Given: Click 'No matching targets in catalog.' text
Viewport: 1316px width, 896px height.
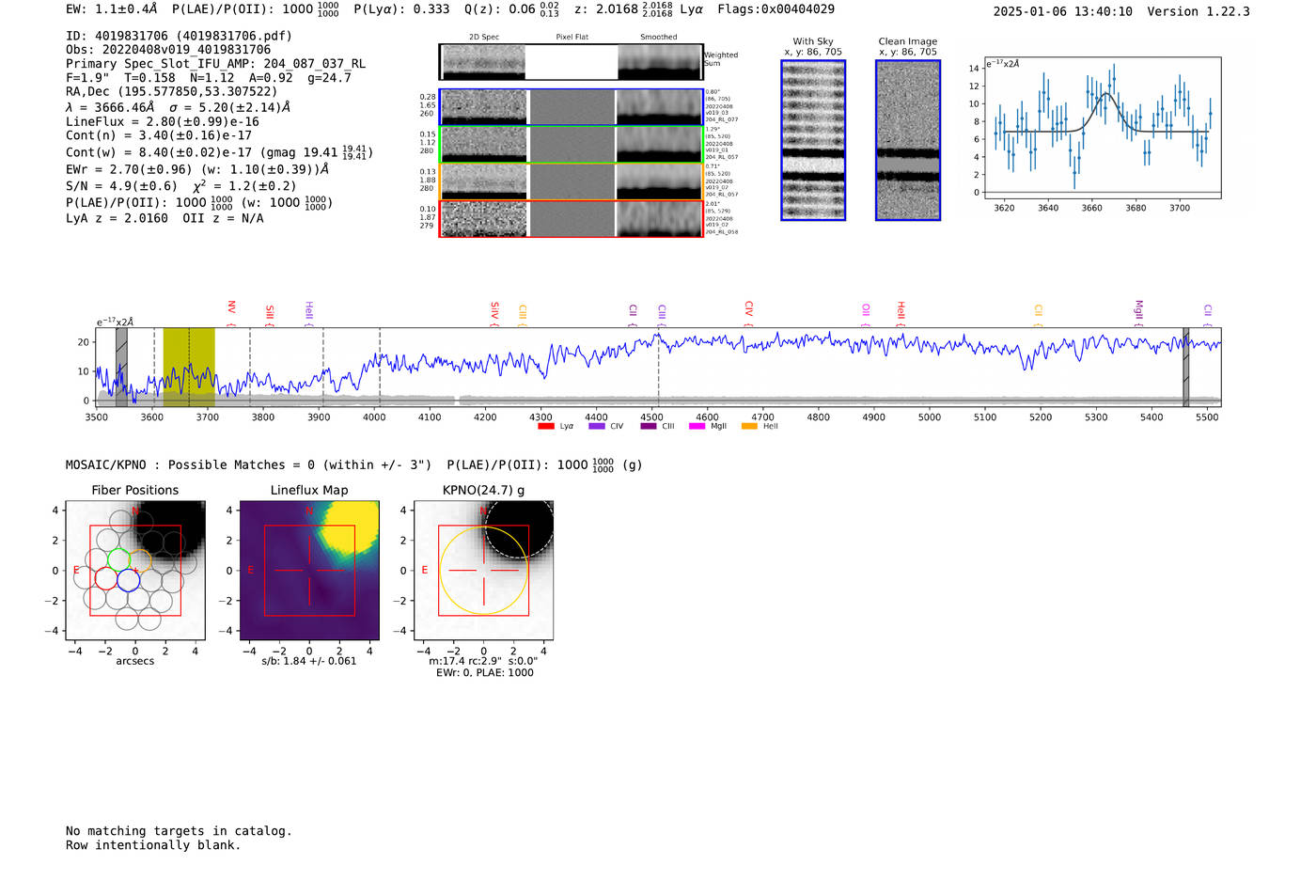Looking at the screenshot, I should [179, 831].
